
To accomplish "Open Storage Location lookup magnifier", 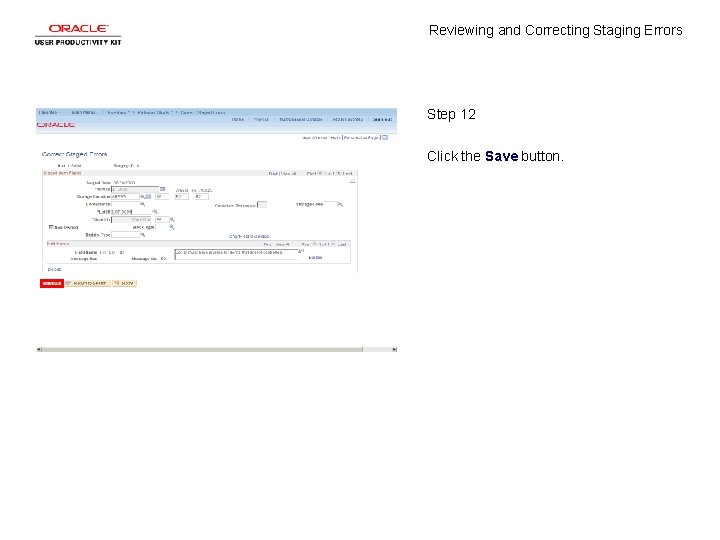I will (x=142, y=197).
